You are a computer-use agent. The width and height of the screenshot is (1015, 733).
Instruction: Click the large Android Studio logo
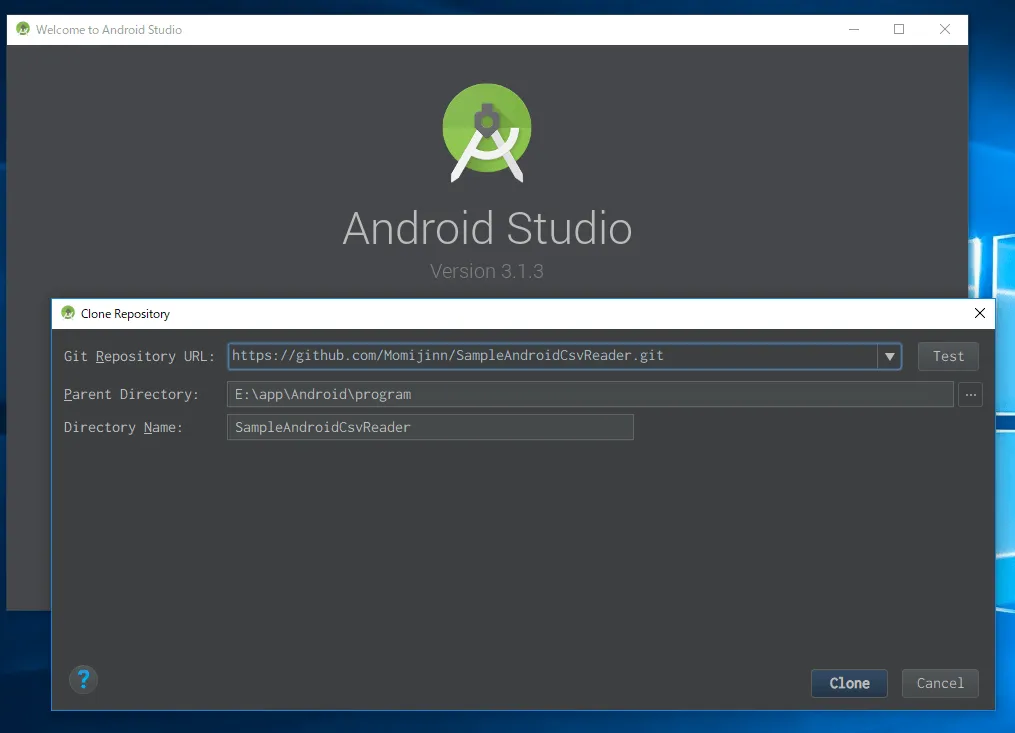(487, 133)
